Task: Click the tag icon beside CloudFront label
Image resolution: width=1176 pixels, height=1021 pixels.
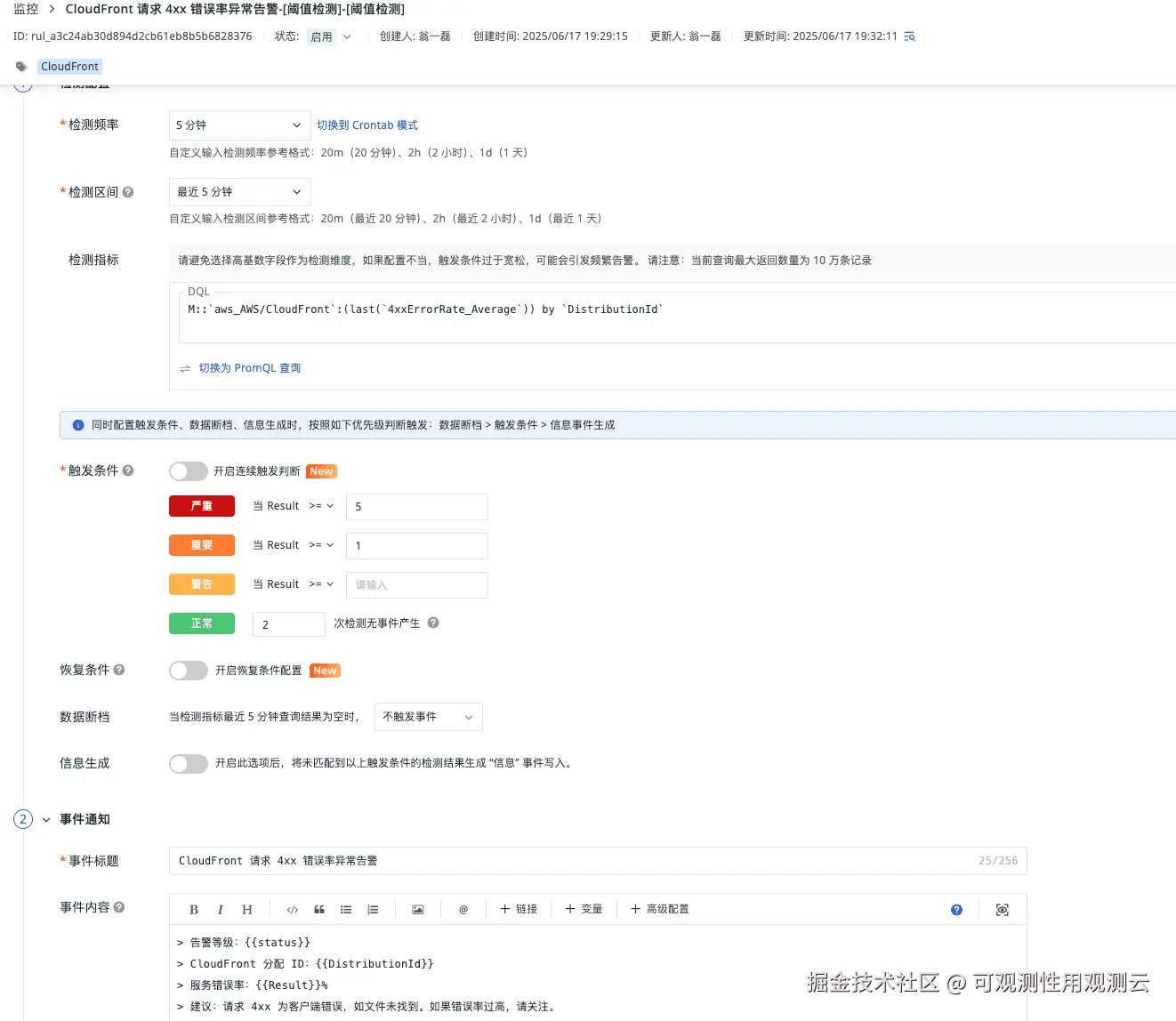Action: pyautogui.click(x=21, y=67)
